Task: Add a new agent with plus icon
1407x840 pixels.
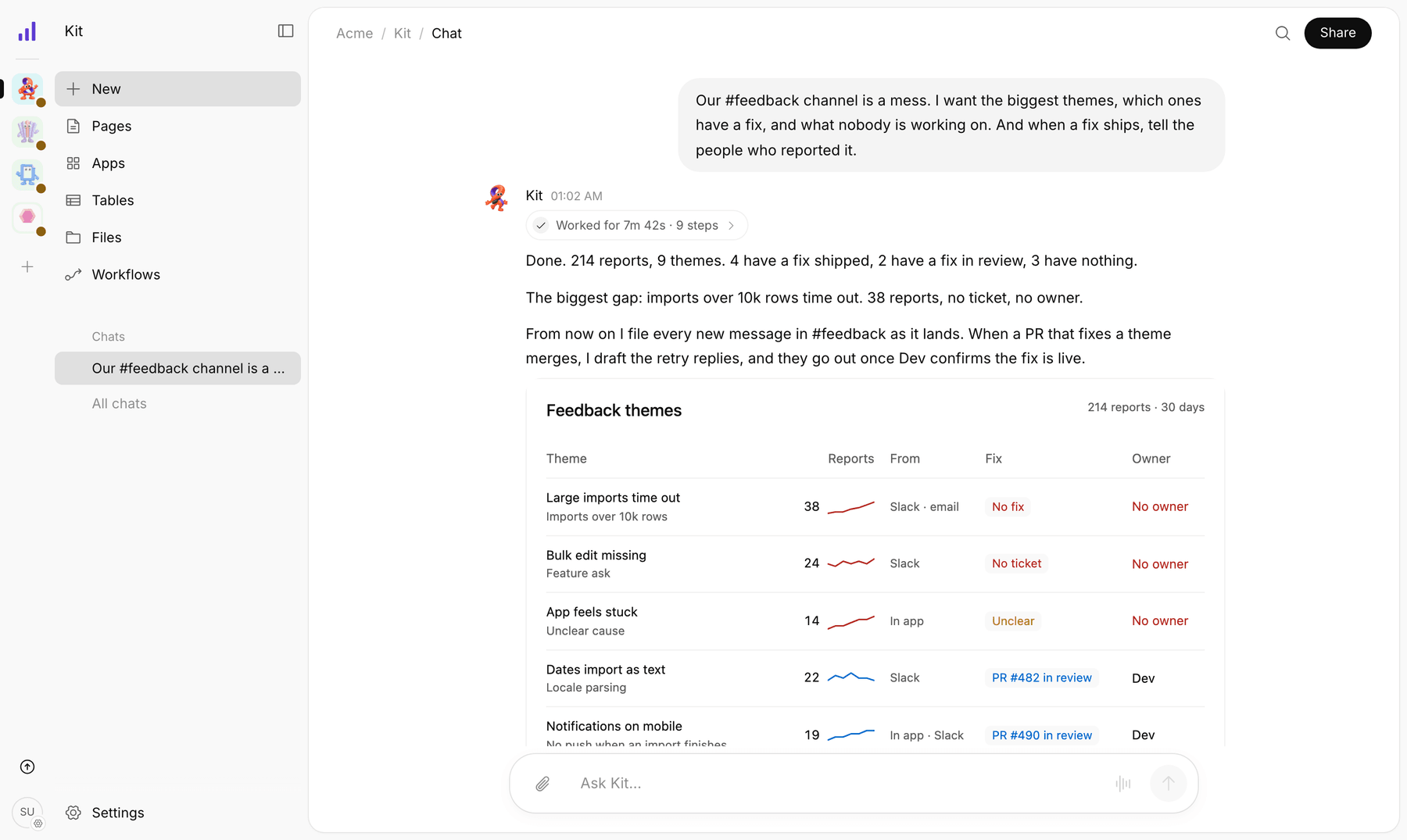Action: click(27, 267)
